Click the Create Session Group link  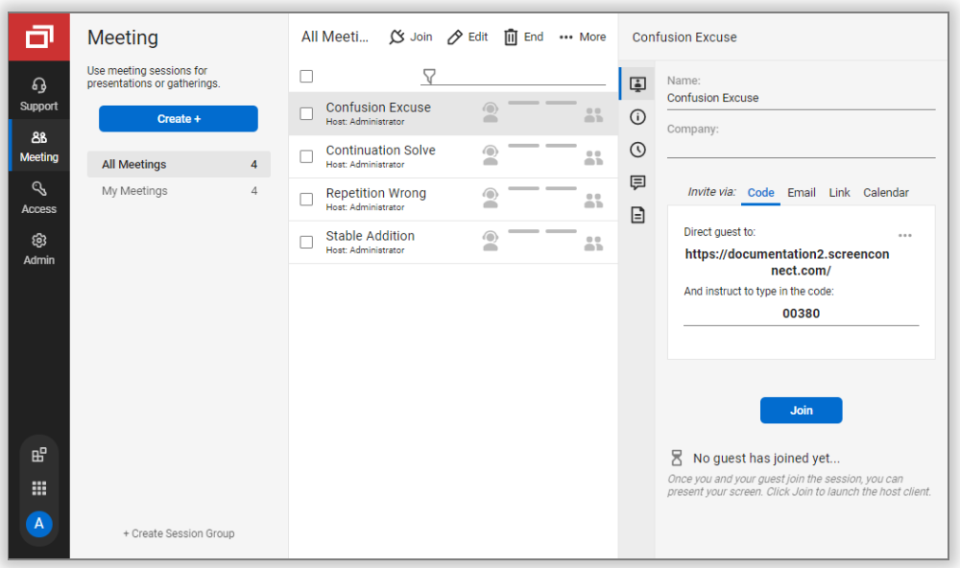pyautogui.click(x=178, y=534)
